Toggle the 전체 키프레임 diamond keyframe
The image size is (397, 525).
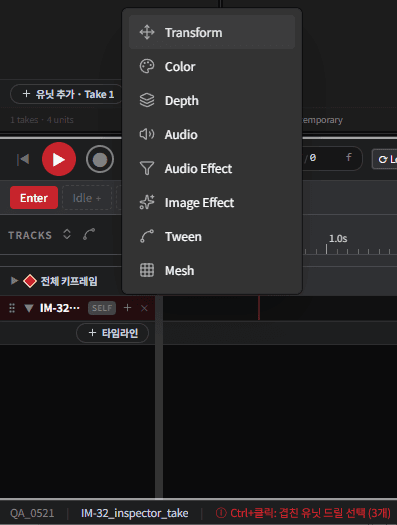30,281
